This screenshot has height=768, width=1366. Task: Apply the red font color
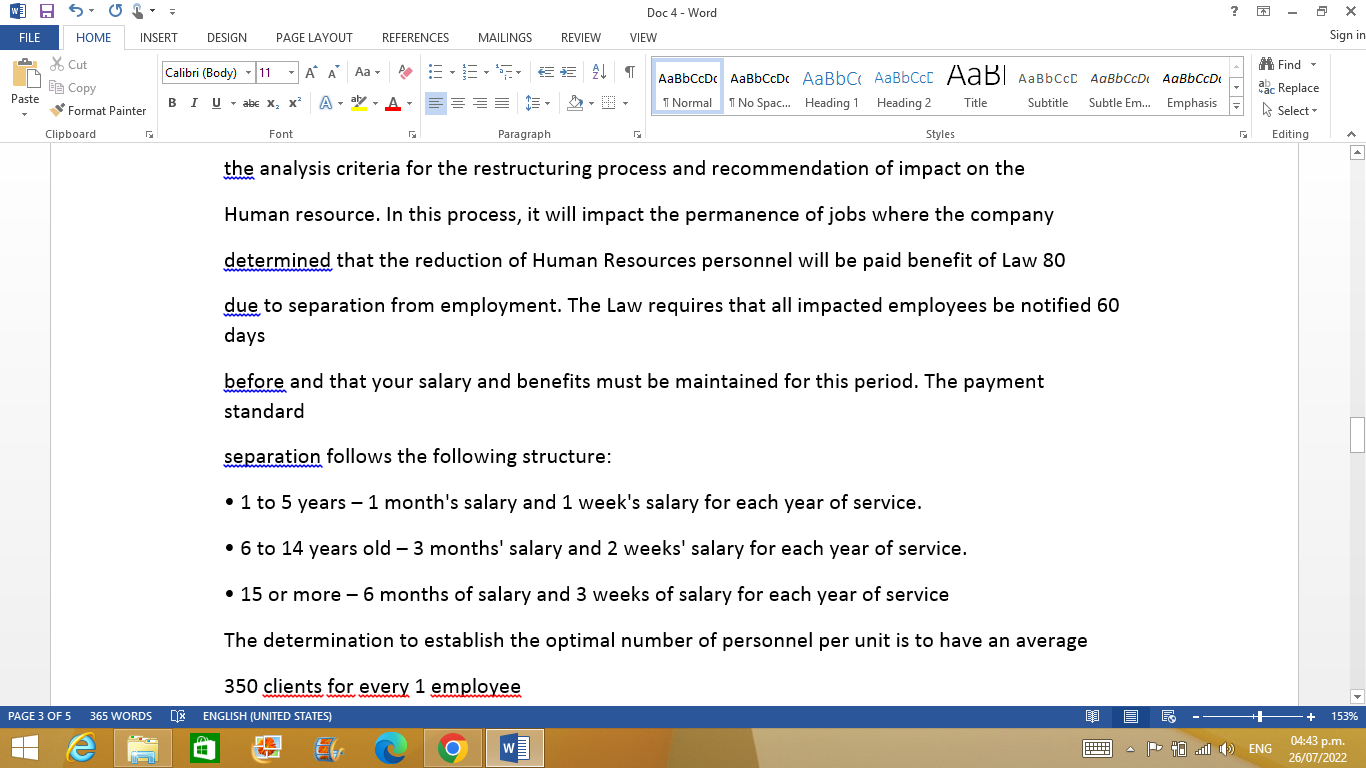(394, 103)
